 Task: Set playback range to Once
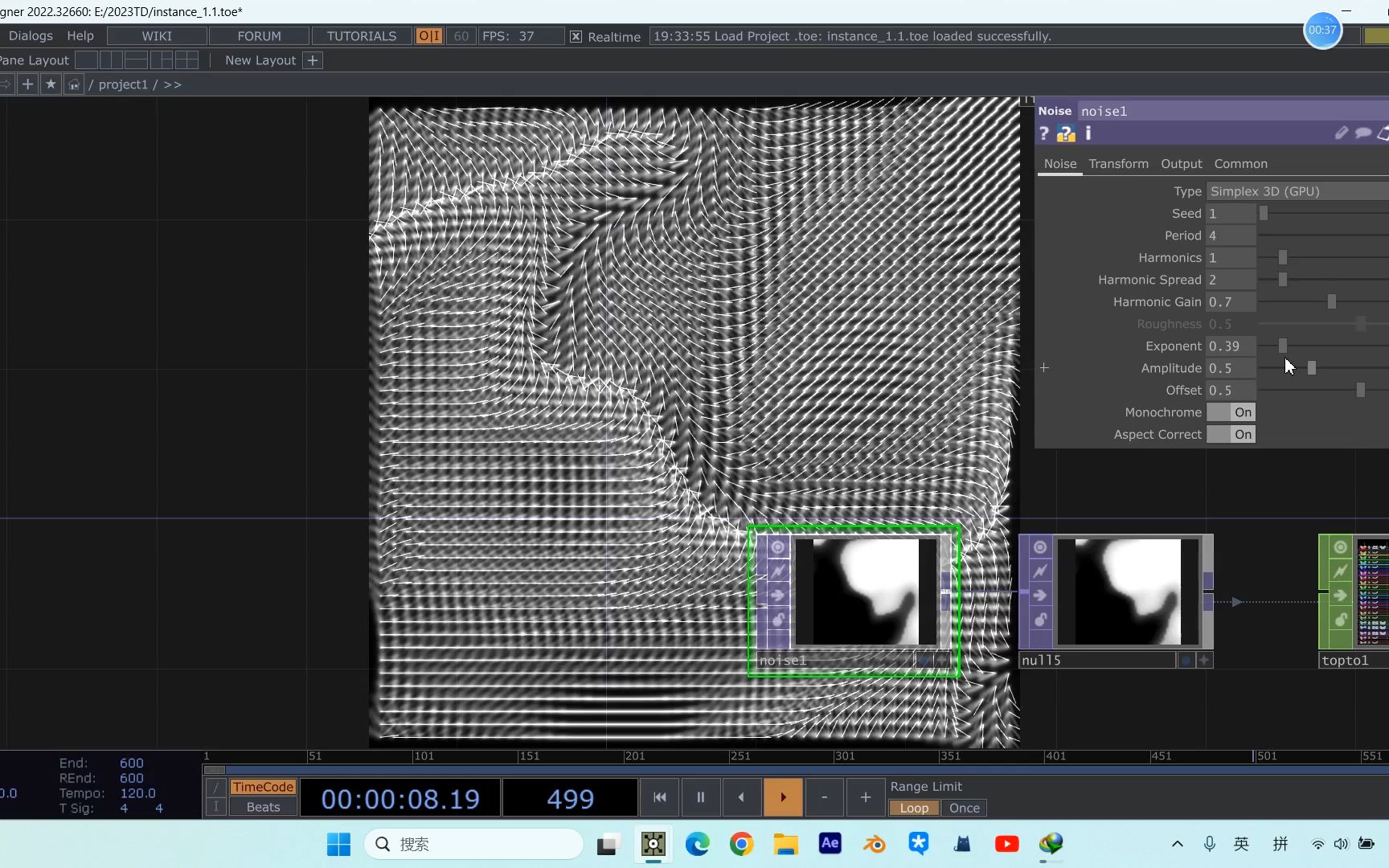(x=964, y=808)
